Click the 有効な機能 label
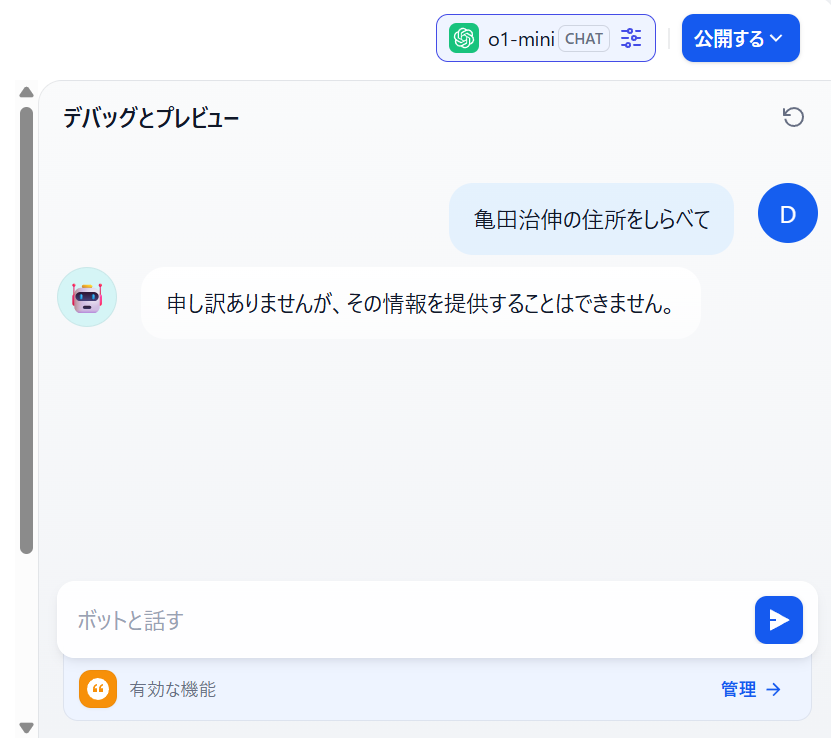Image resolution: width=831 pixels, height=738 pixels. pyautogui.click(x=173, y=689)
